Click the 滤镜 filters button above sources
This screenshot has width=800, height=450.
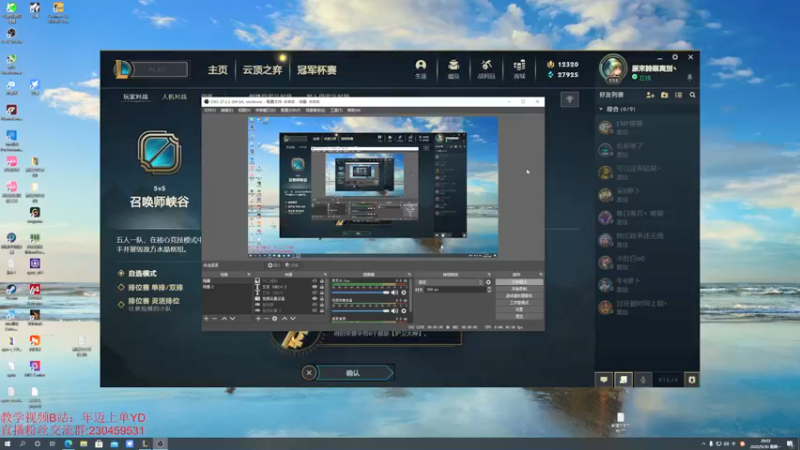[292, 265]
